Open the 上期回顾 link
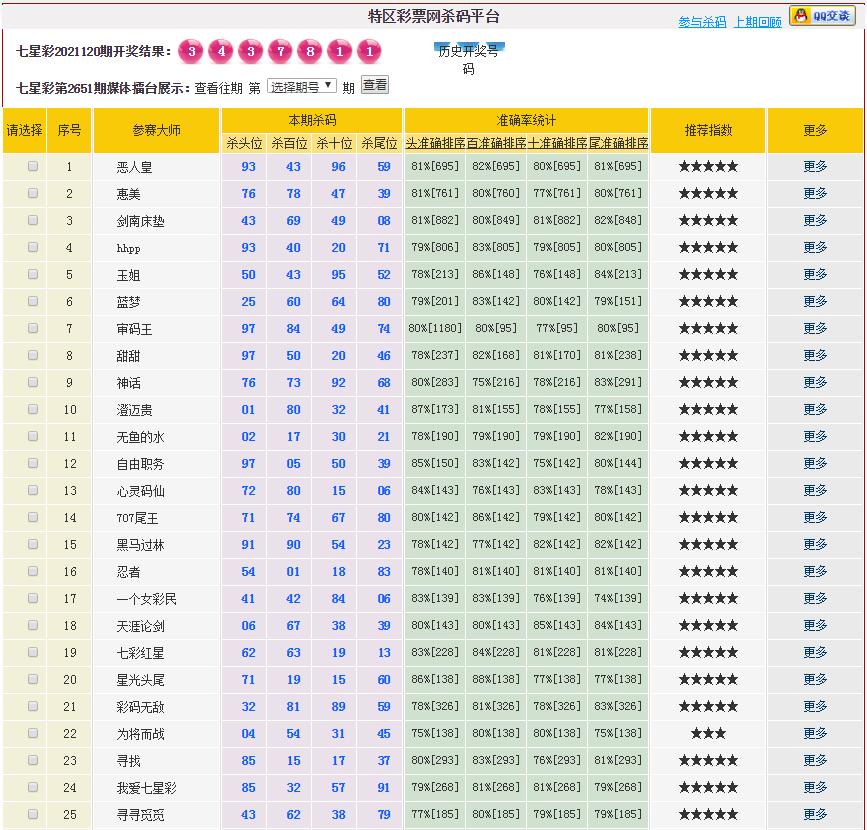867x830 pixels. [x=757, y=22]
